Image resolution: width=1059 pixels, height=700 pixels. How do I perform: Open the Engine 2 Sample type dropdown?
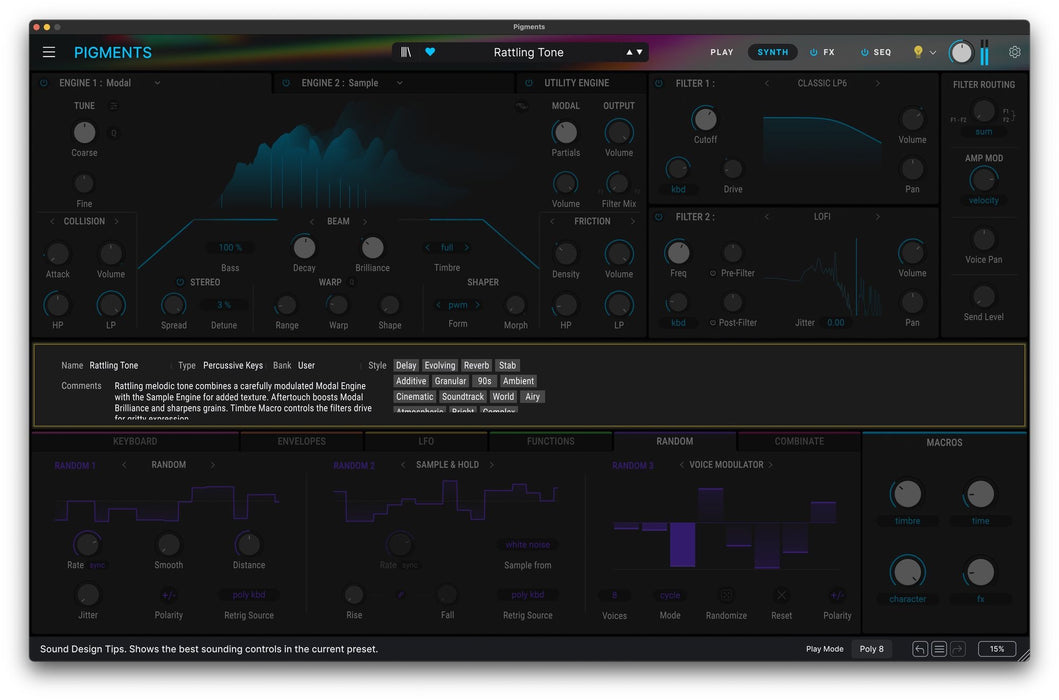tap(399, 83)
